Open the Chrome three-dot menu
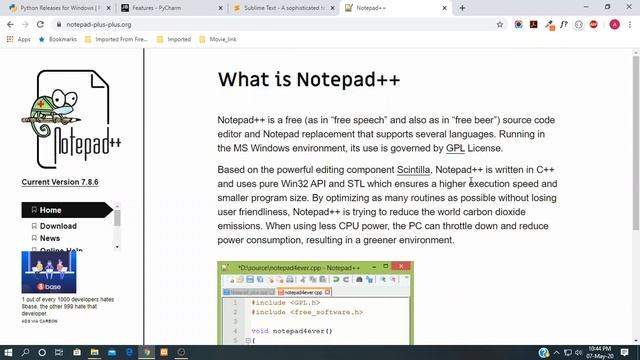 (630, 24)
